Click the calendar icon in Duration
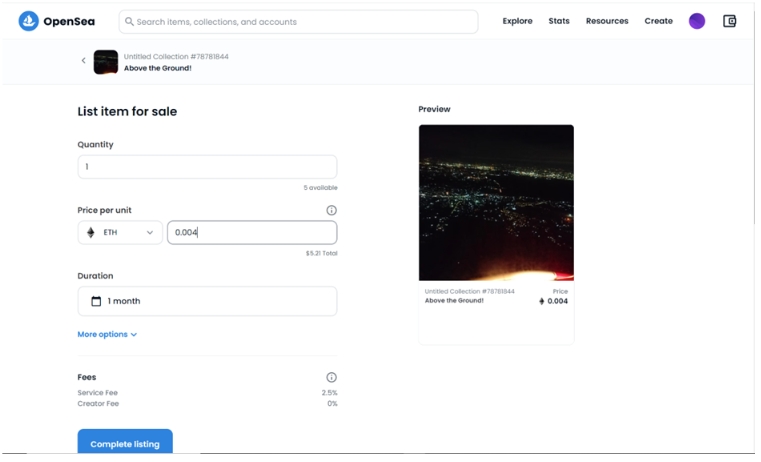761x462 pixels. click(96, 301)
